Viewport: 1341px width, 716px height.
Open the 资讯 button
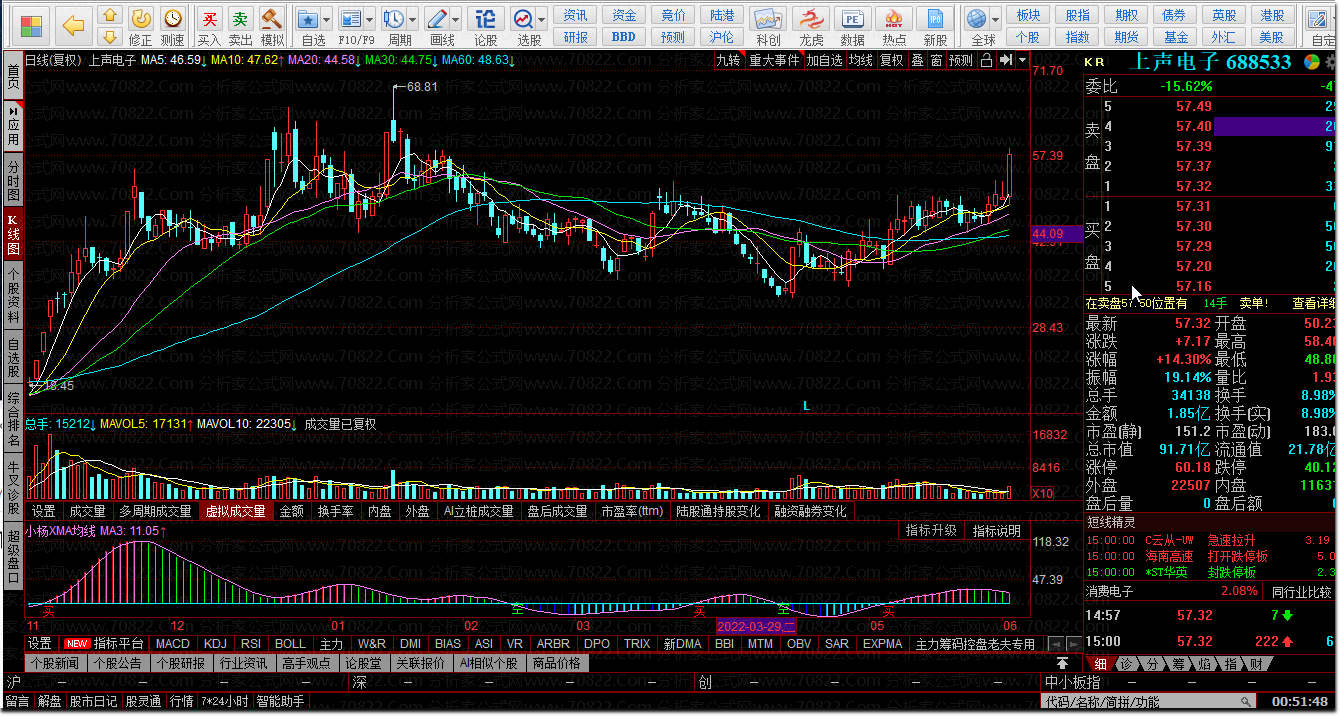click(575, 15)
